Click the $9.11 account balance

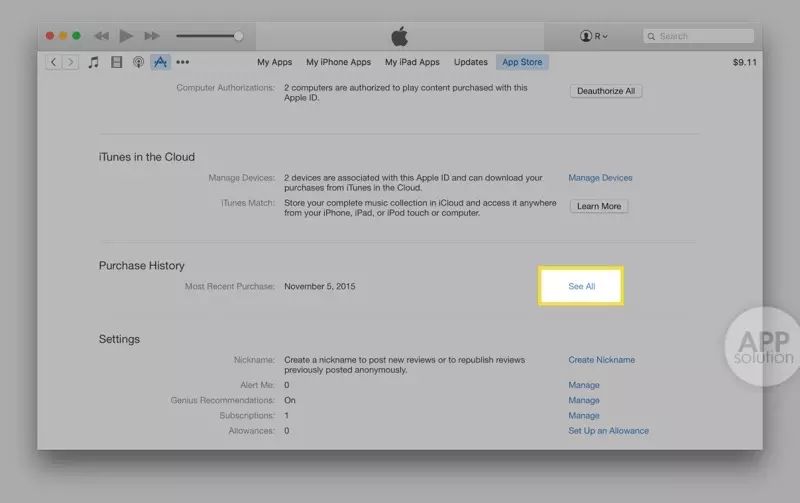[x=744, y=62]
